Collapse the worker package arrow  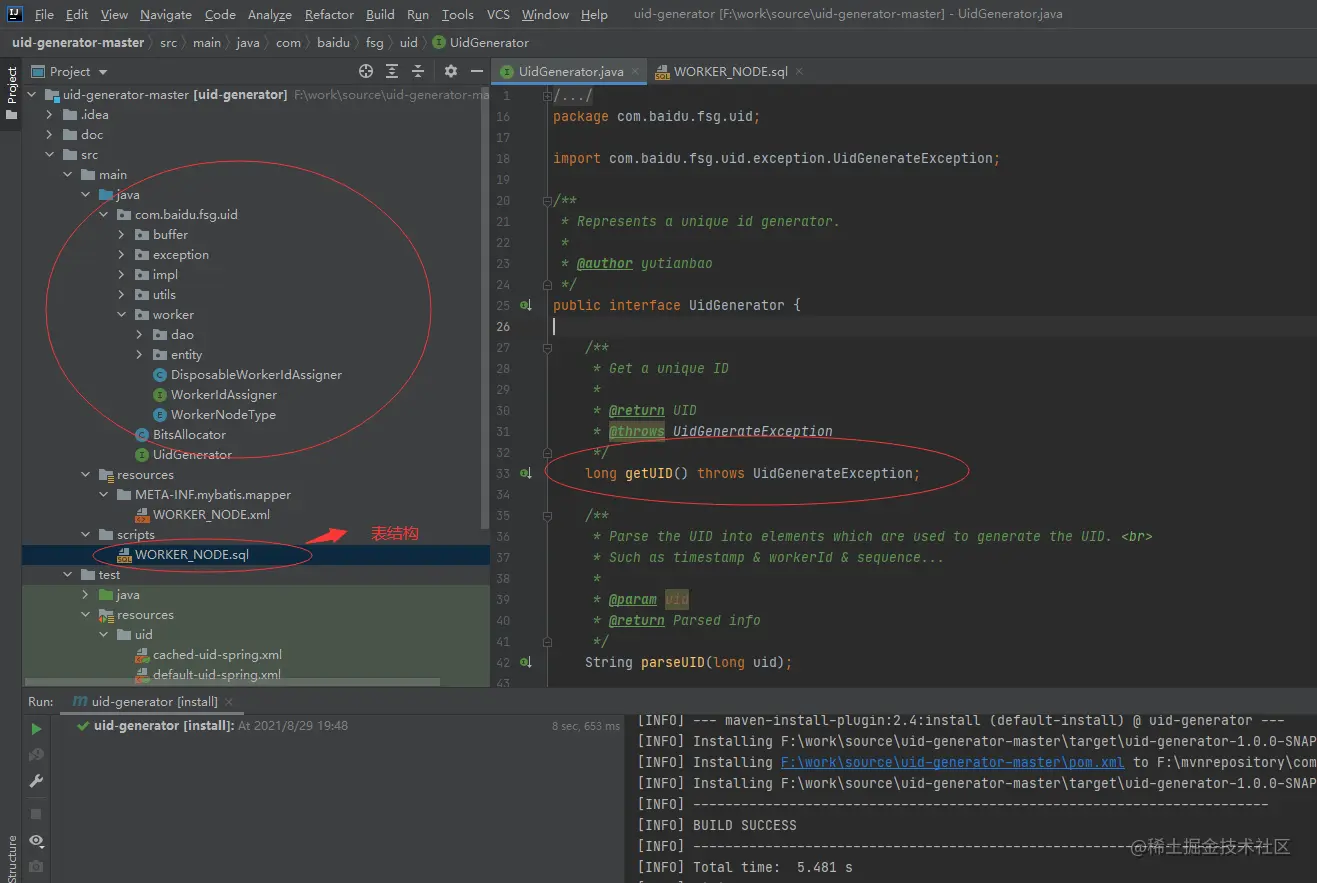[121, 314]
